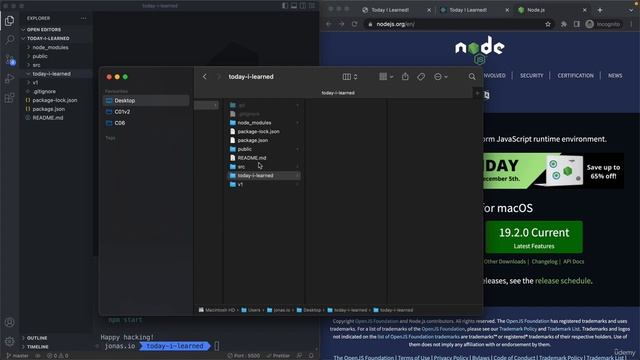
Task: Click Port 5500 status bar item
Action: point(244,356)
